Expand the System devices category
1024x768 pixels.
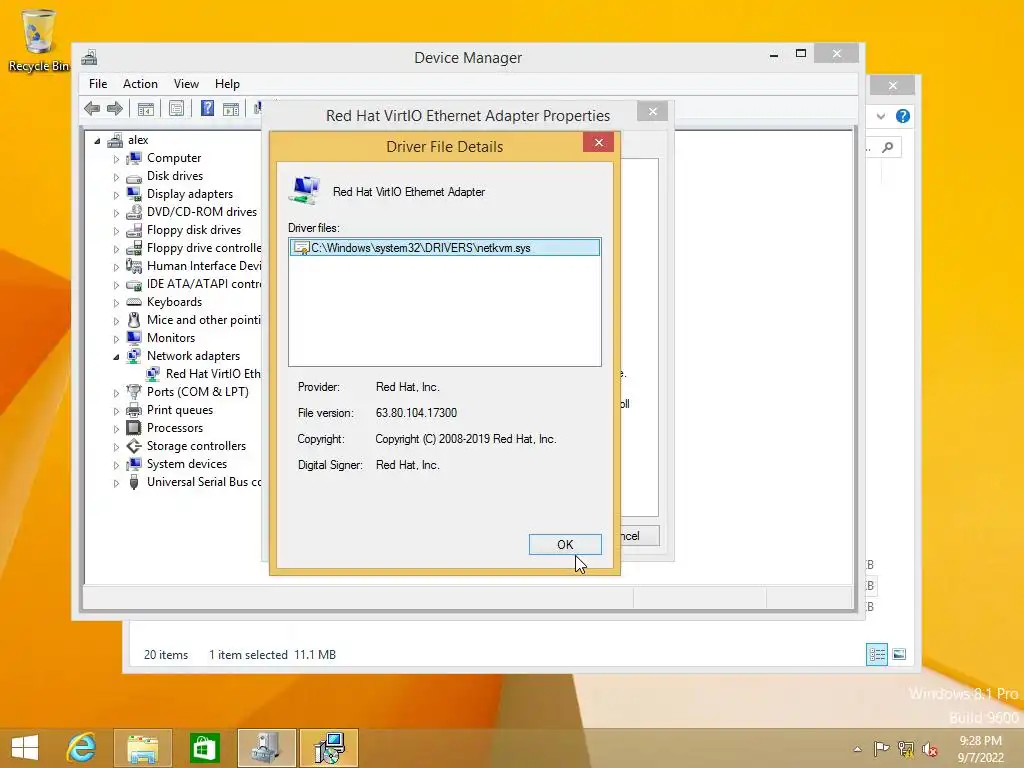click(116, 465)
